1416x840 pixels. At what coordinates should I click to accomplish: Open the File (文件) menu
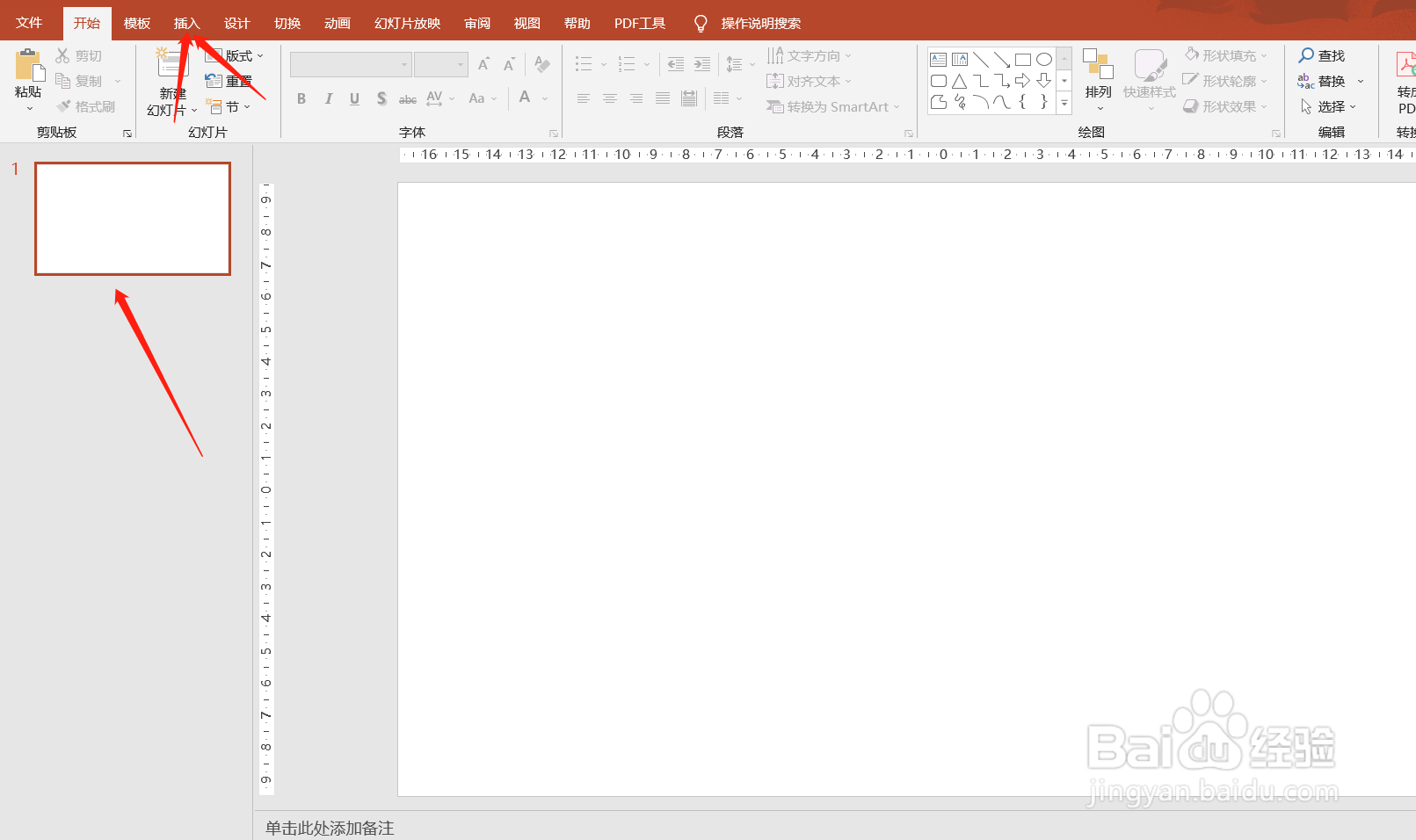point(29,23)
